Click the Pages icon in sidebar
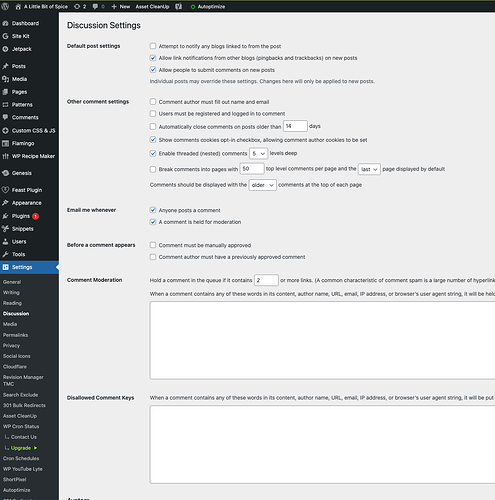 click(x=5, y=92)
